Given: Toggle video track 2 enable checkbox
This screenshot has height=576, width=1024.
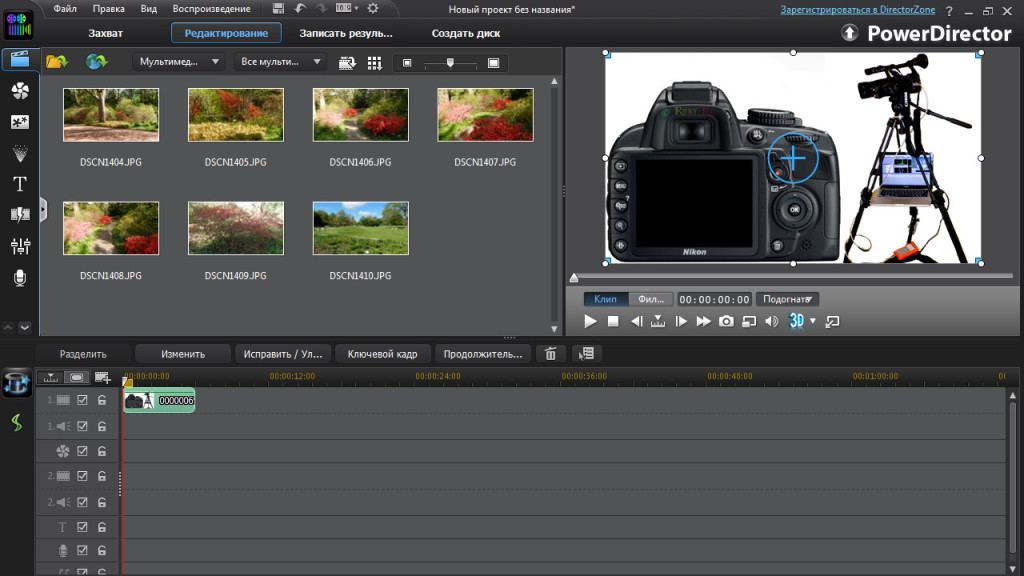Looking at the screenshot, I should click(82, 476).
